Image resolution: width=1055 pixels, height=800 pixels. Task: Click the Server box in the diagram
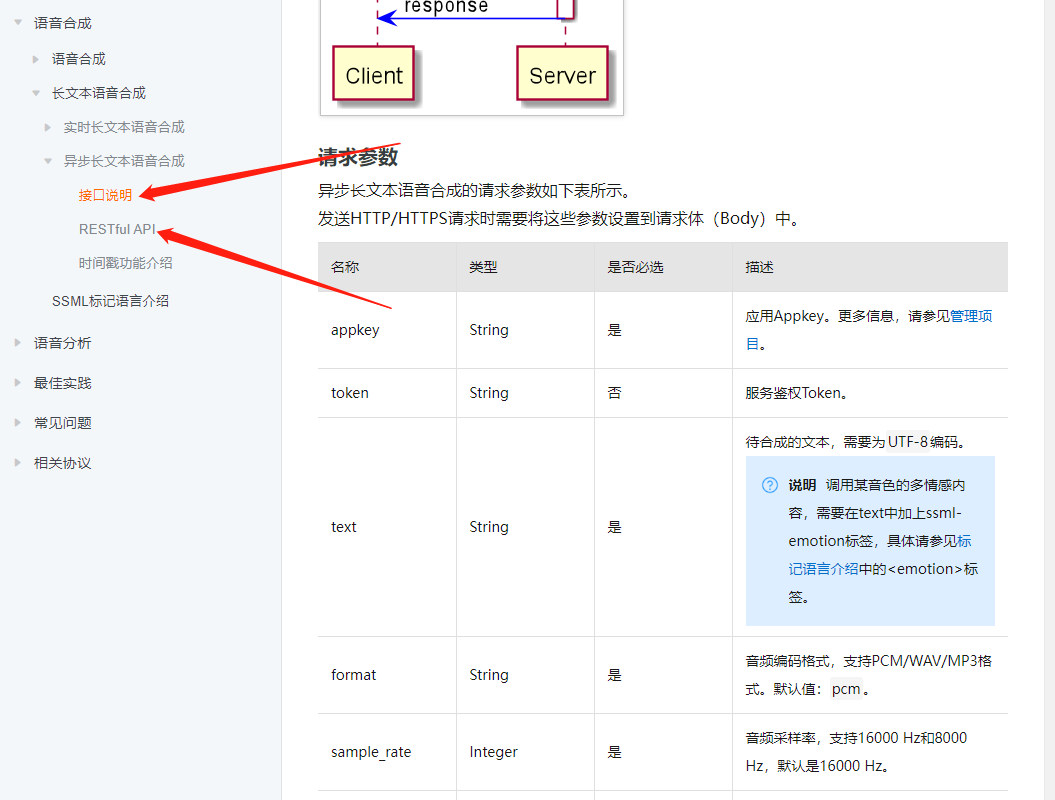562,74
